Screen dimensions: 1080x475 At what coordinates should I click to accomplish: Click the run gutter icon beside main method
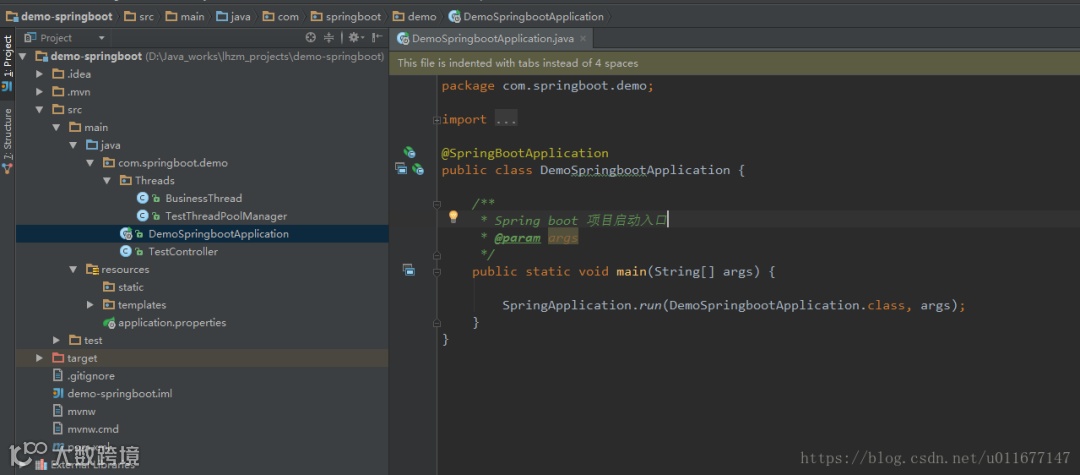point(408,270)
